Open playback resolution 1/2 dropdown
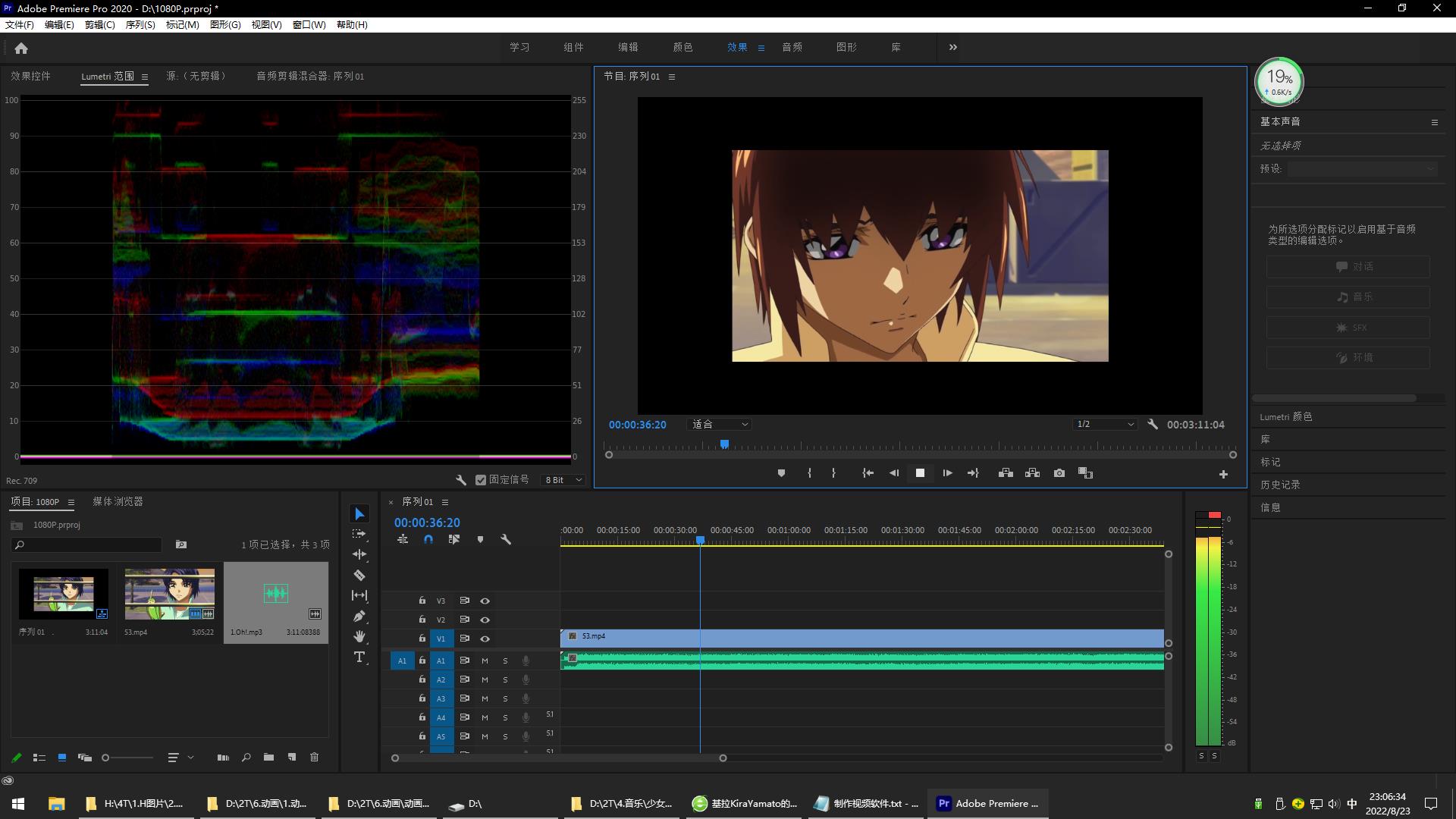Image resolution: width=1456 pixels, height=819 pixels. (x=1105, y=425)
